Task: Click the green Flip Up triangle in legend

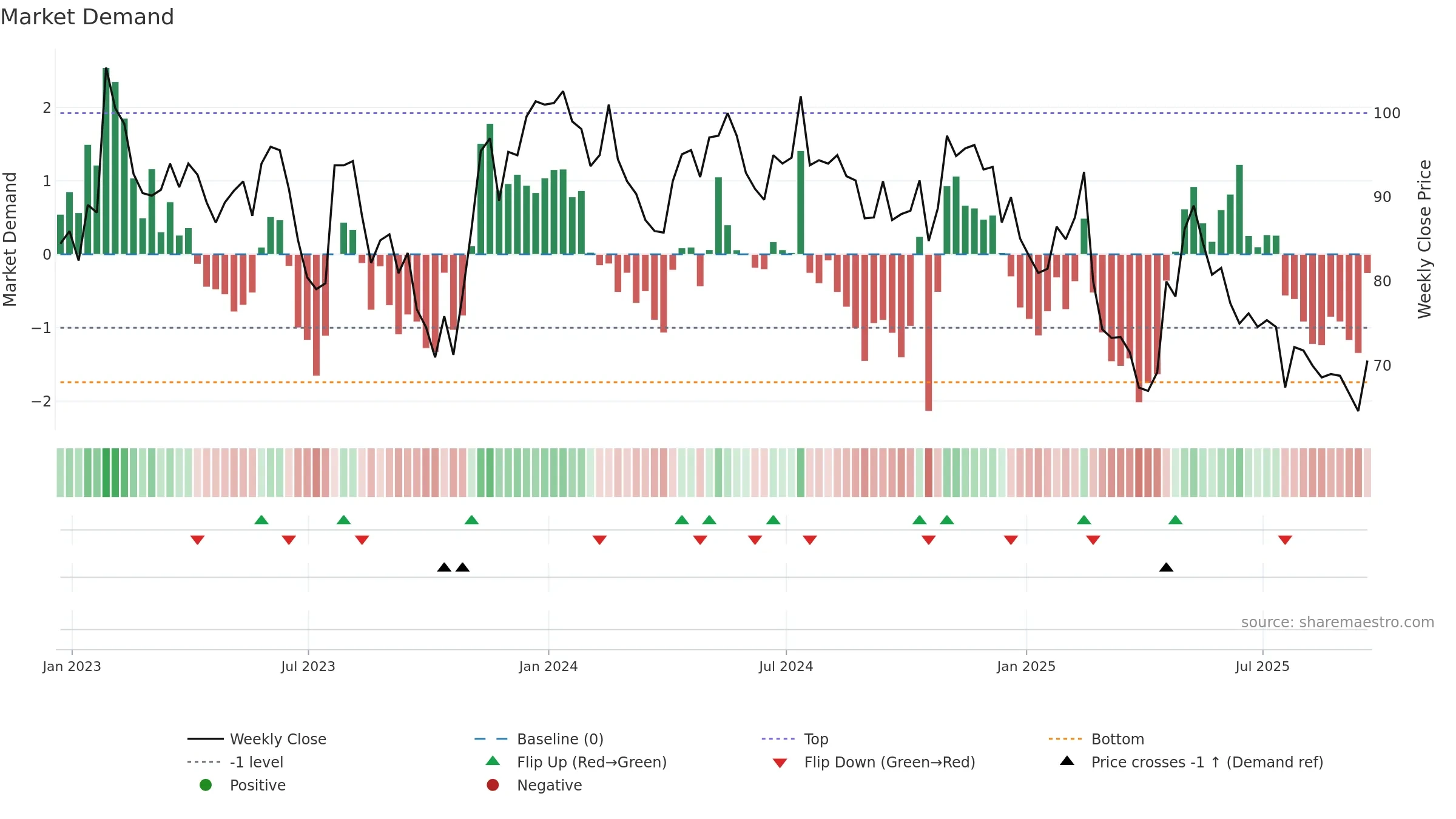Action: (x=493, y=761)
